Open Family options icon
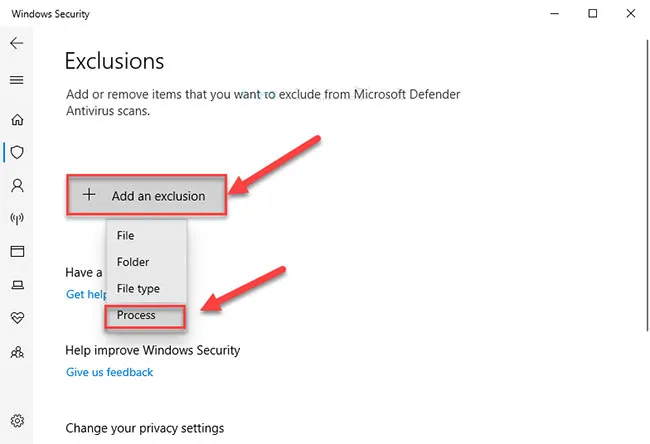Image resolution: width=650 pixels, height=444 pixels. pos(16,351)
